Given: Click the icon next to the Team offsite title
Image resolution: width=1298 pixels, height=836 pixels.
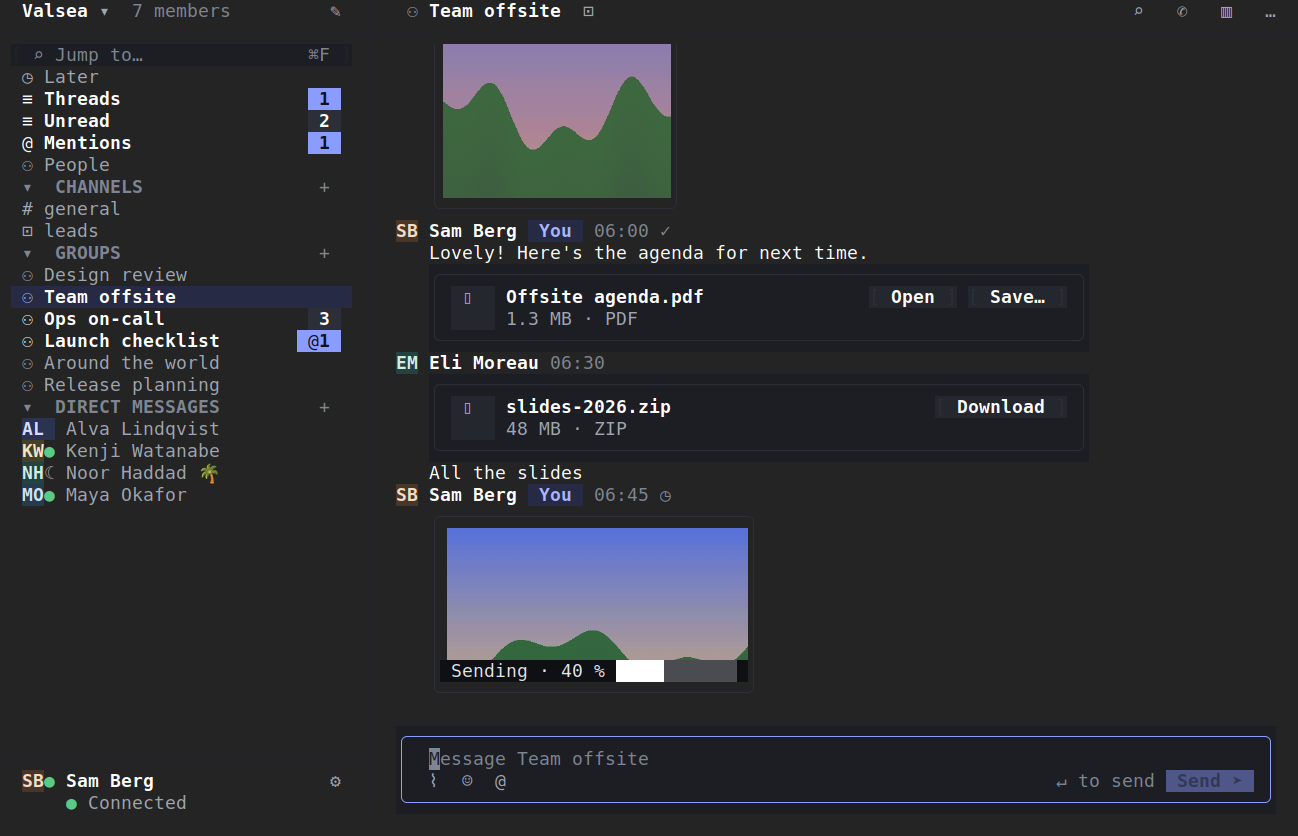Looking at the screenshot, I should 588,12.
